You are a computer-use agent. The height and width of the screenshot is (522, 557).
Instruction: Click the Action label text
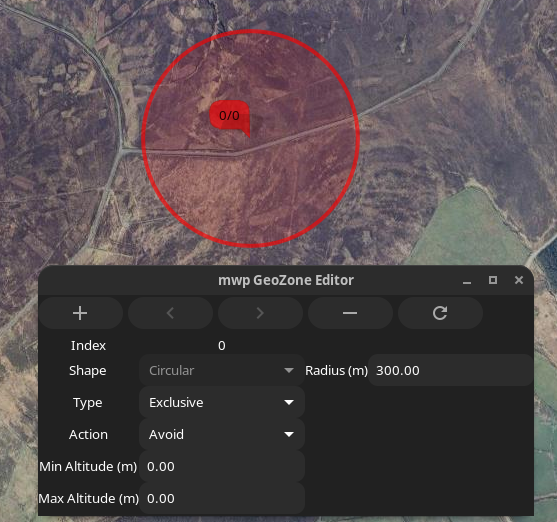88,435
